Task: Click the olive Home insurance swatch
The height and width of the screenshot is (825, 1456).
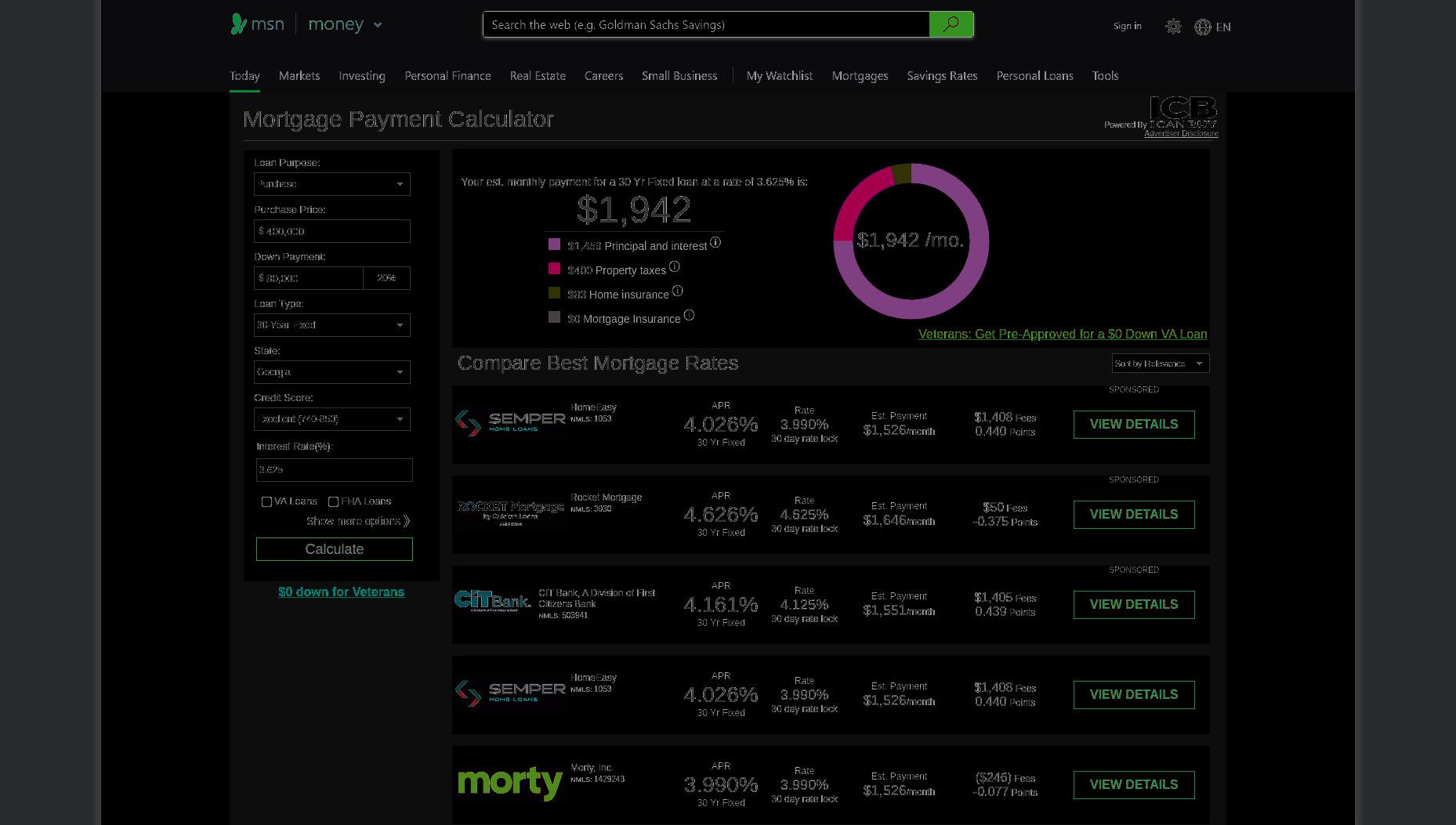Action: coord(555,293)
